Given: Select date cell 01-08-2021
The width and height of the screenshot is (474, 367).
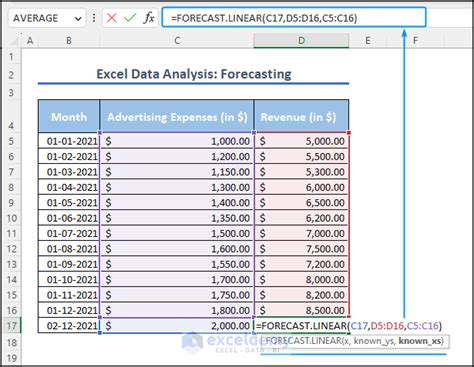Looking at the screenshot, I should click(x=69, y=248).
